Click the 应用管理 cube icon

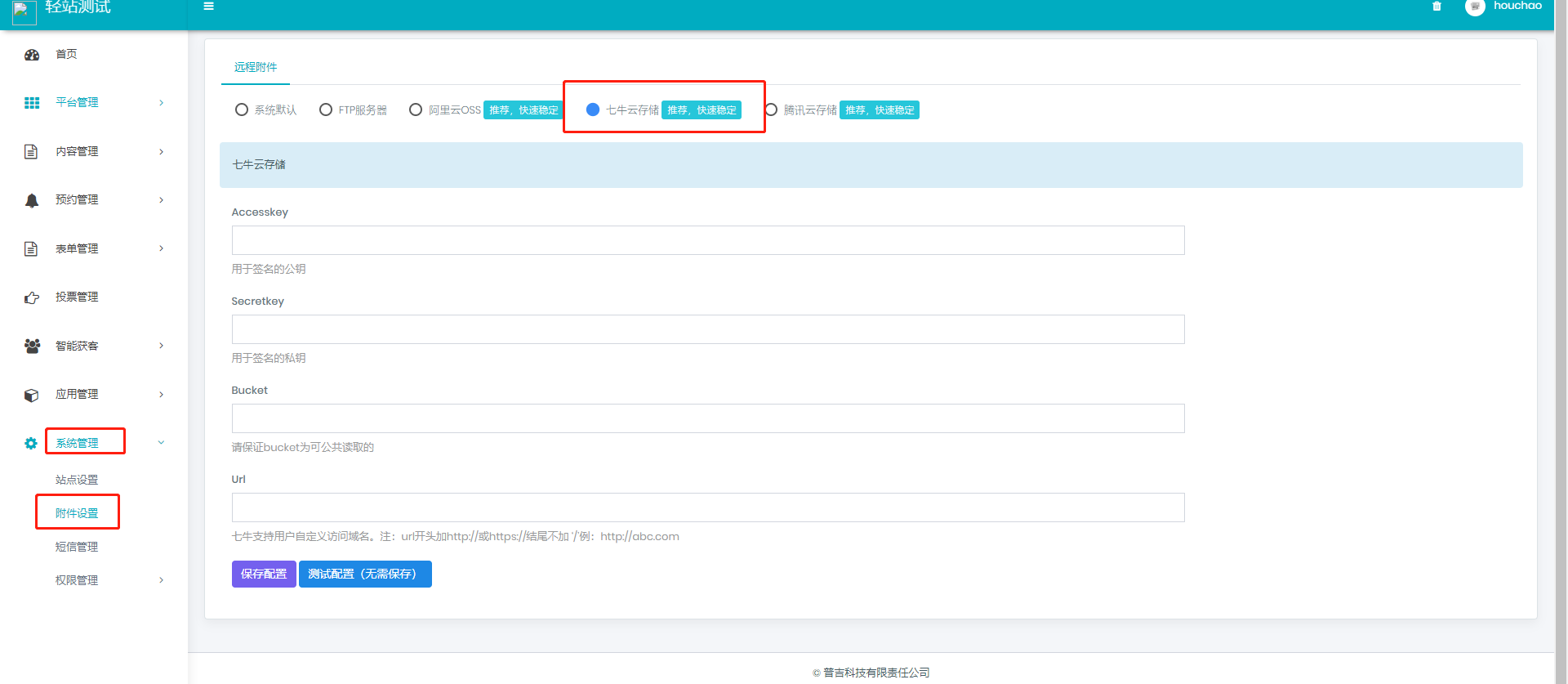click(x=32, y=395)
